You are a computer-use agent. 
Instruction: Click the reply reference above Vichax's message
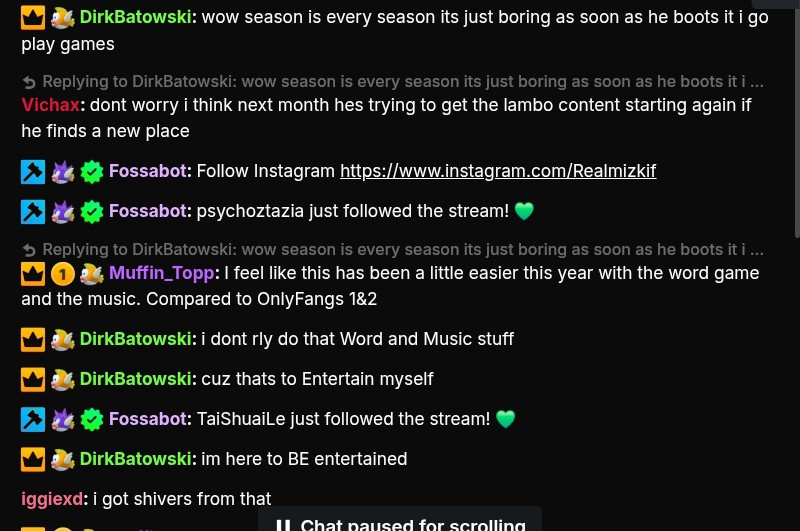pos(393,82)
